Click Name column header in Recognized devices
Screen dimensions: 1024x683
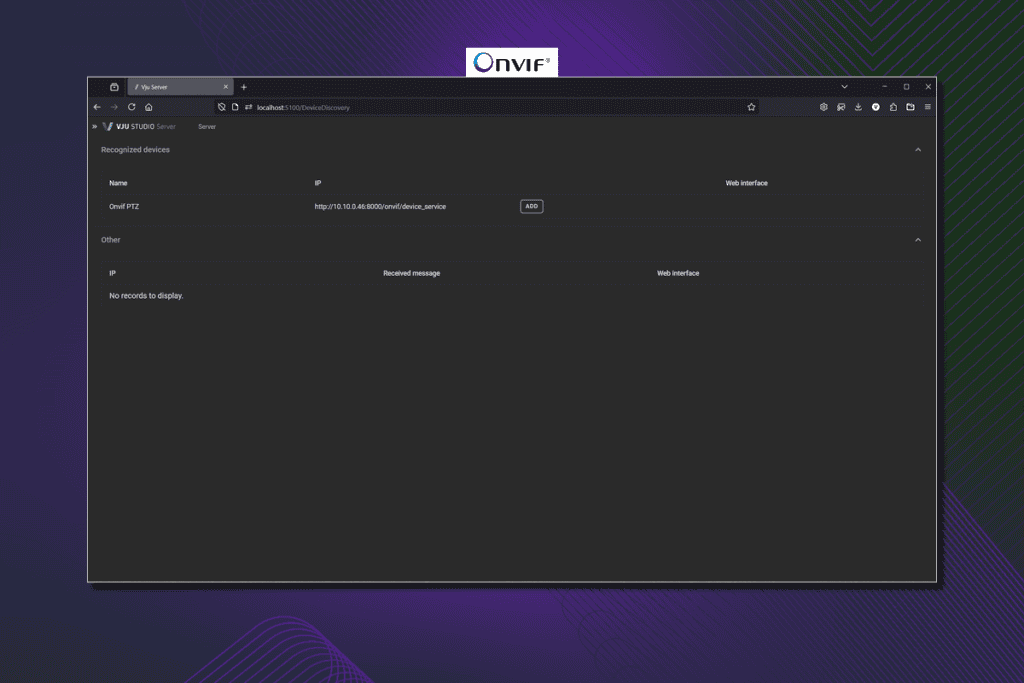[118, 183]
